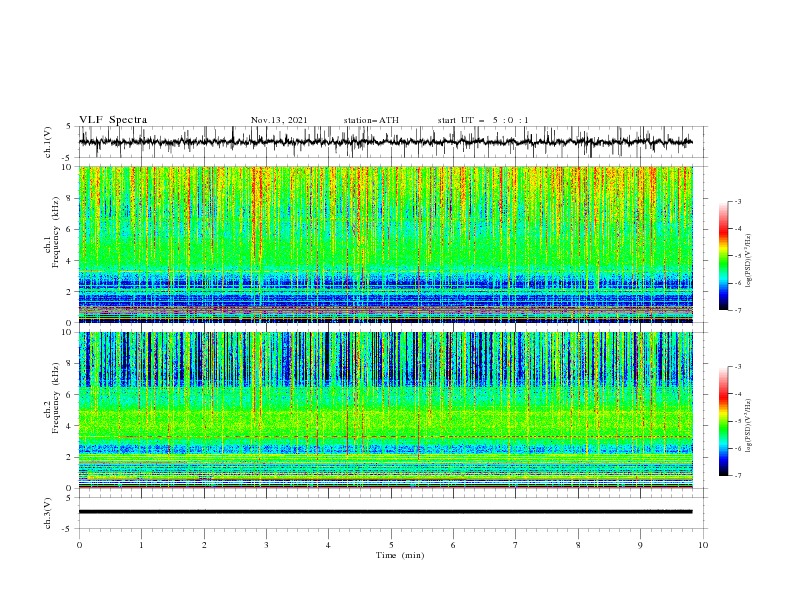Click the ch.2 PSD color scale bar
The height and width of the screenshot is (612, 792).
click(724, 421)
